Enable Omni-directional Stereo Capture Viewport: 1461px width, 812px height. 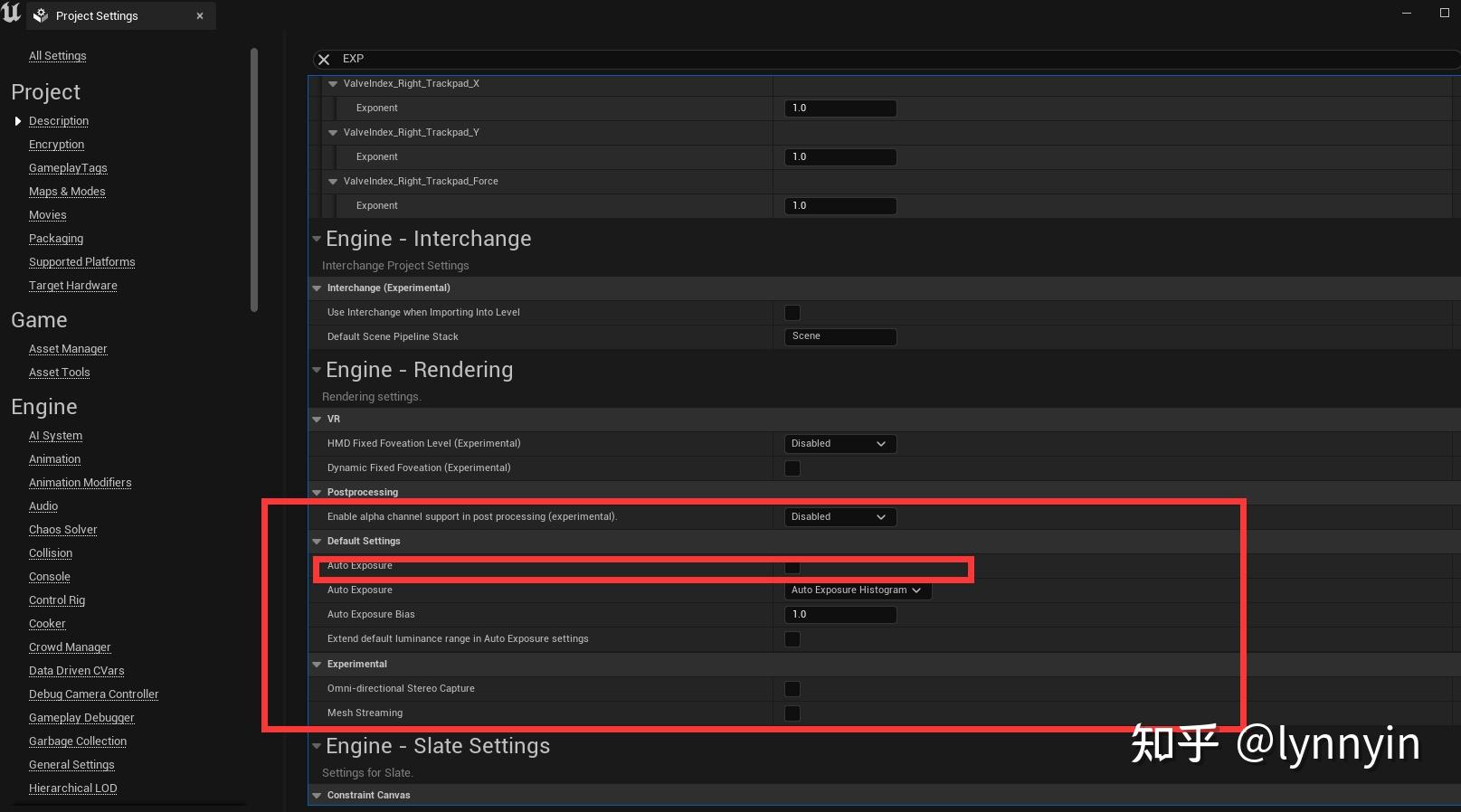pos(792,689)
